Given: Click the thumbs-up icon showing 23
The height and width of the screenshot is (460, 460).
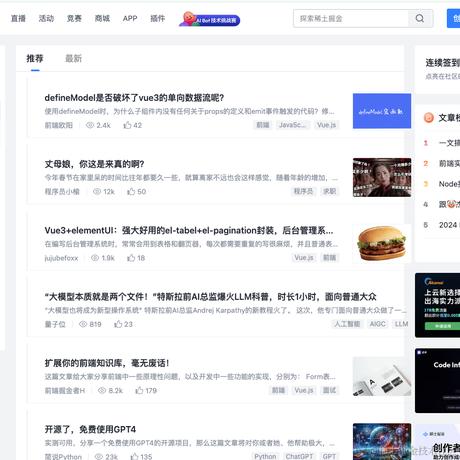Looking at the screenshot, I should (x=118, y=324).
